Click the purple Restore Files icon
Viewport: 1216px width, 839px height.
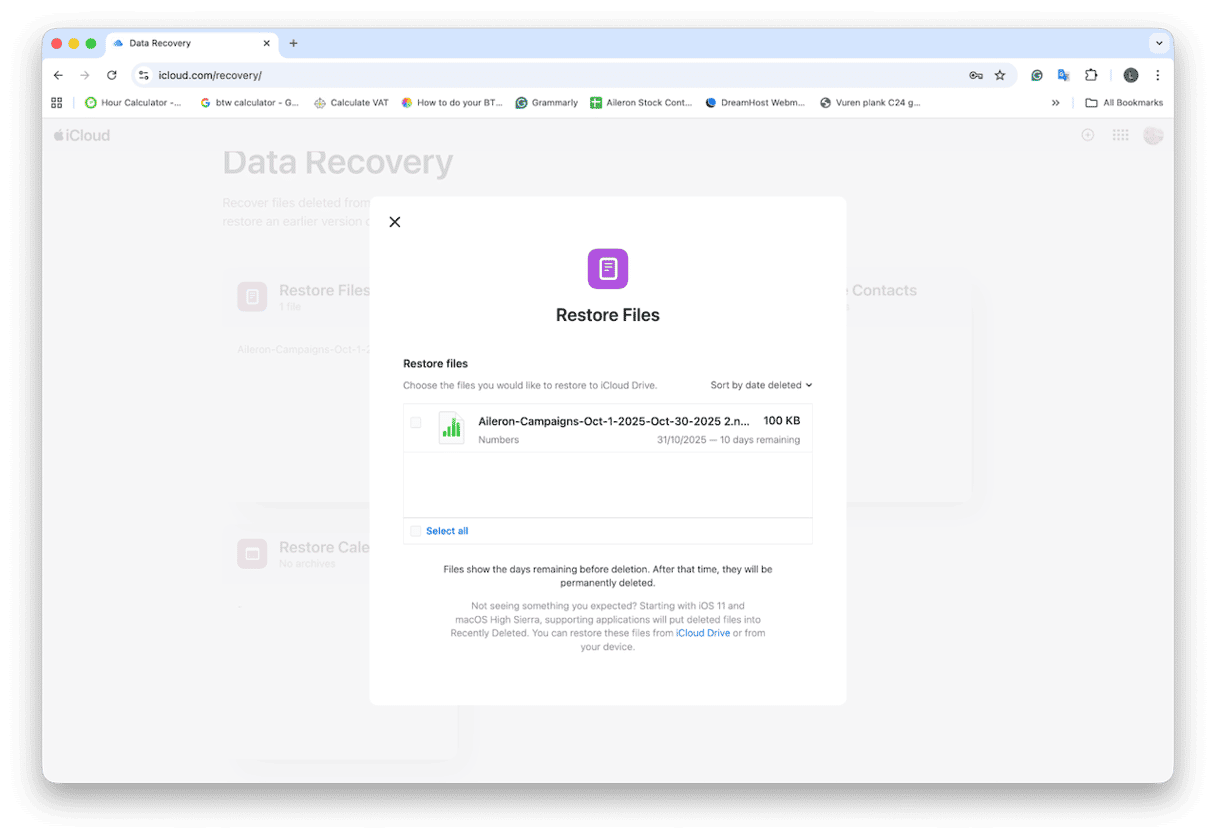(x=608, y=269)
